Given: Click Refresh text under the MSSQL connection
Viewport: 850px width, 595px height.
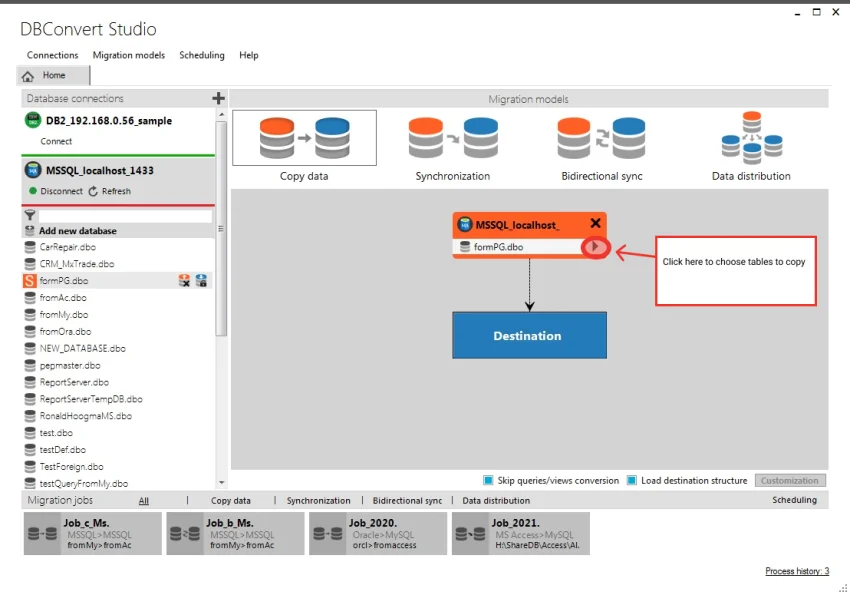Looking at the screenshot, I should pos(116,191).
